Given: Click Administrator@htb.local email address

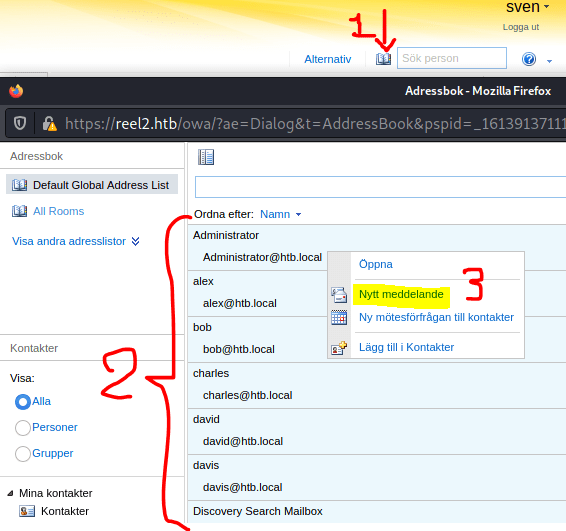Looking at the screenshot, I should tap(262, 257).
